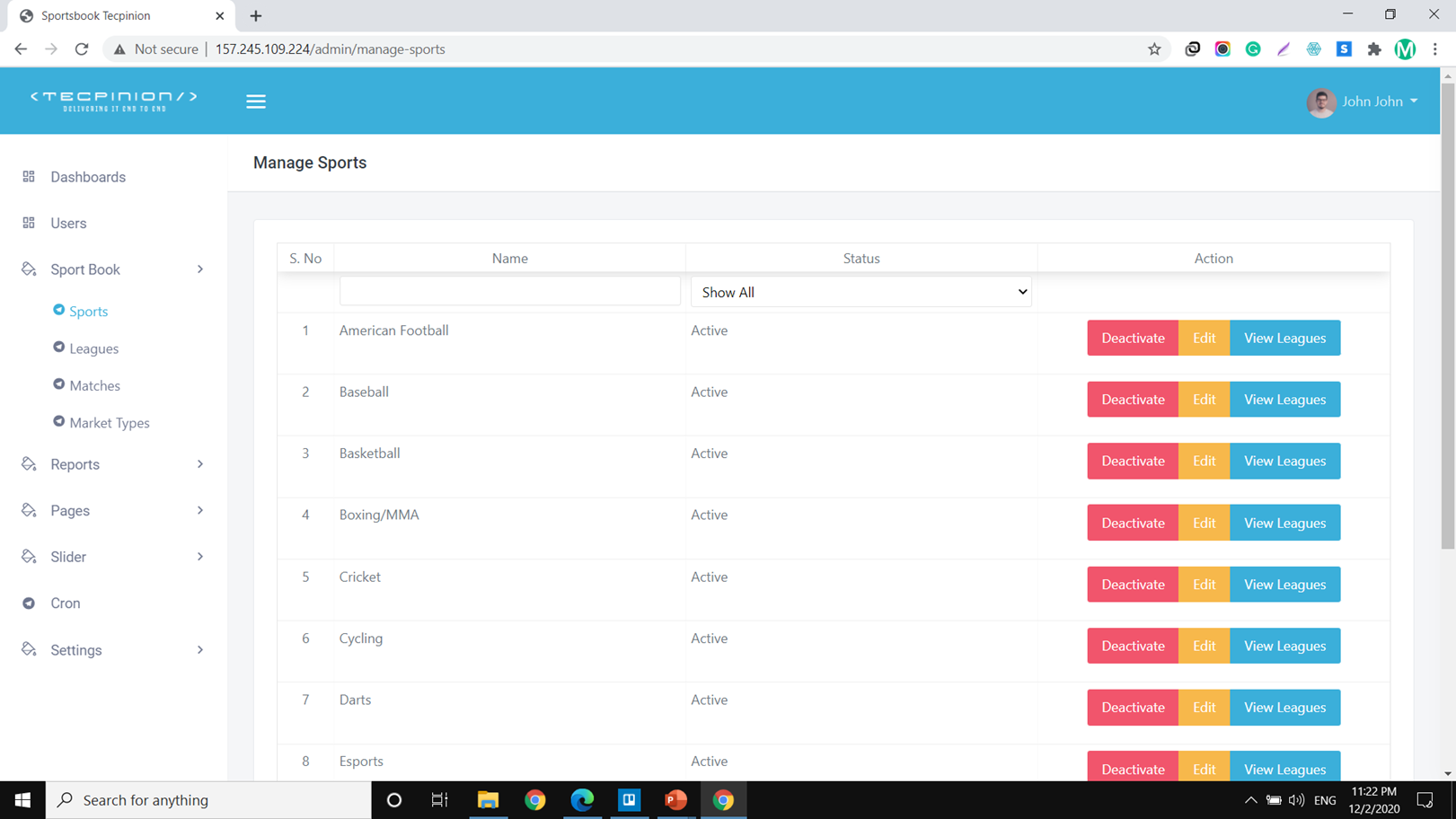Click the Settings sidebar icon
The width and height of the screenshot is (1456, 819).
click(29, 649)
